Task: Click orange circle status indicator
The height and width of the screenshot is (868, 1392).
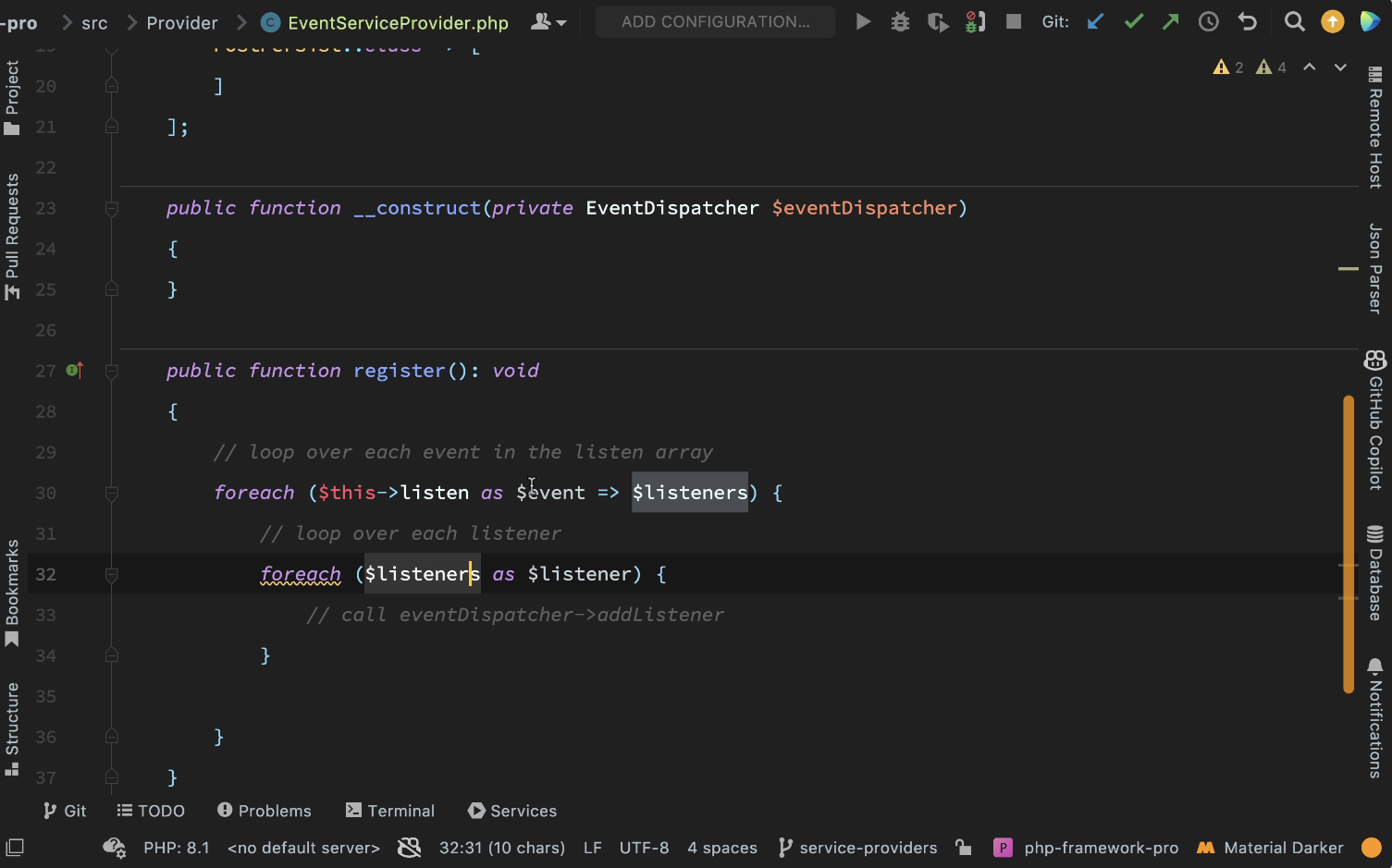Action: [1372, 848]
